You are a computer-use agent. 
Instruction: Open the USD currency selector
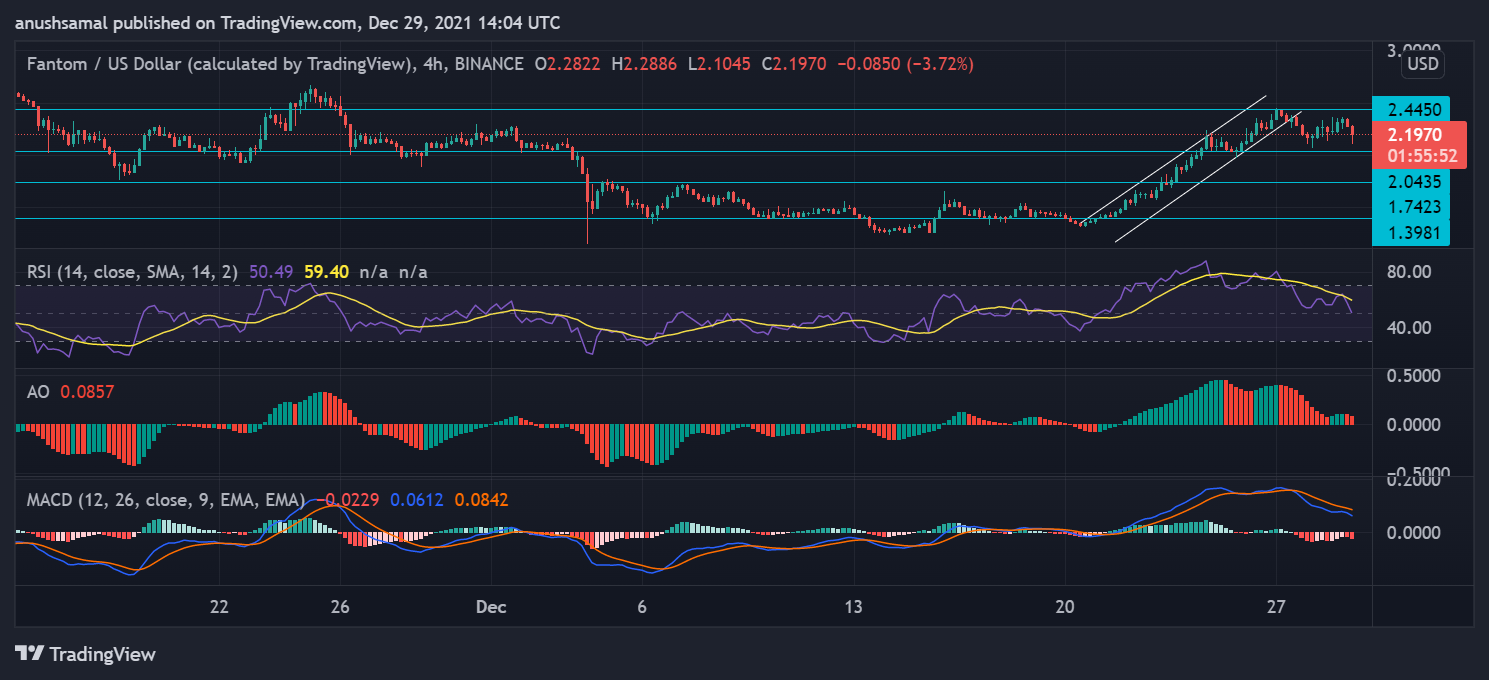1422,65
